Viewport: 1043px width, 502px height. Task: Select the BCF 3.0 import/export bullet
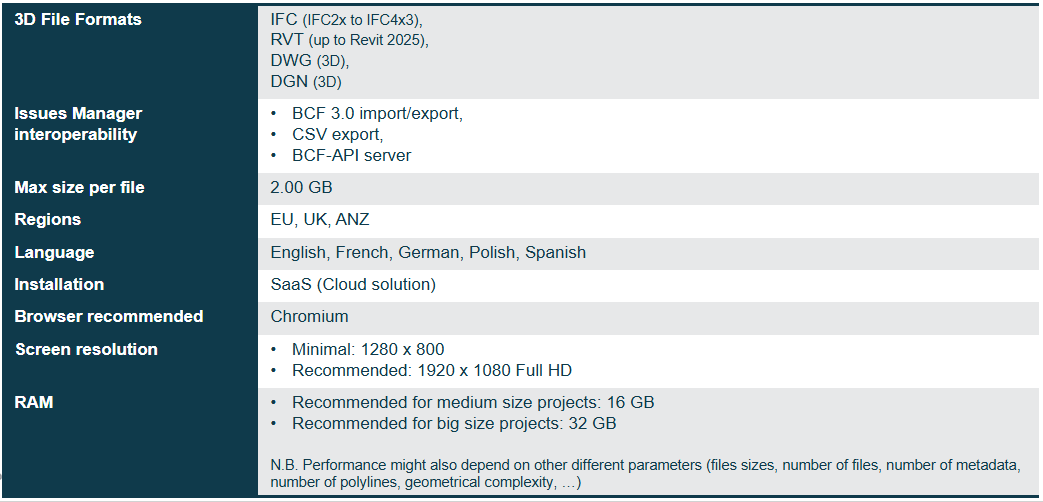pyautogui.click(x=377, y=114)
